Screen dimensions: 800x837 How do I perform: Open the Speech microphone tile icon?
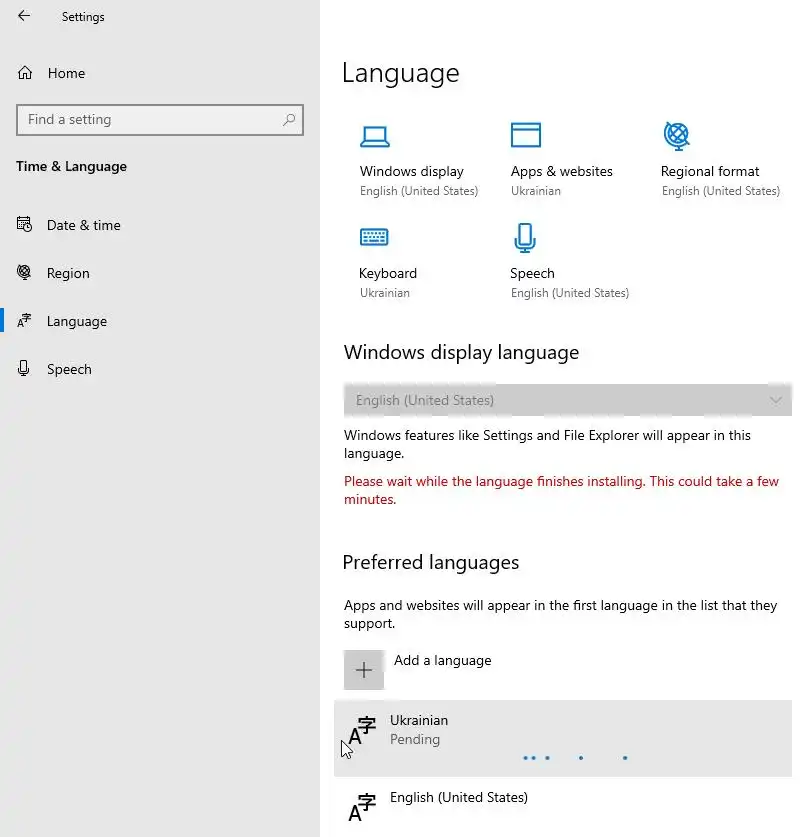pyautogui.click(x=525, y=238)
